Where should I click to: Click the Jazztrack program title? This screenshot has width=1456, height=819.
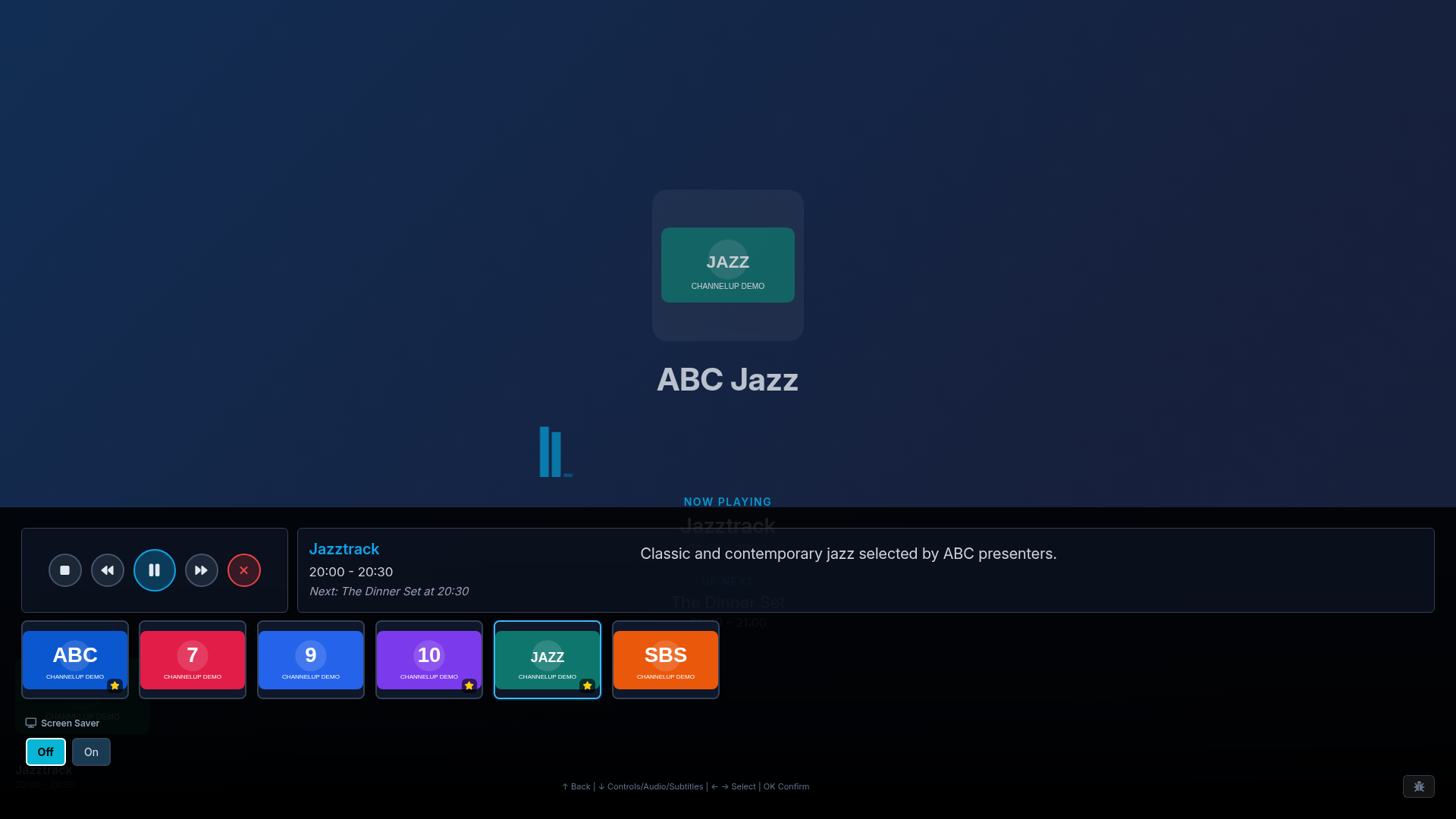tap(344, 549)
